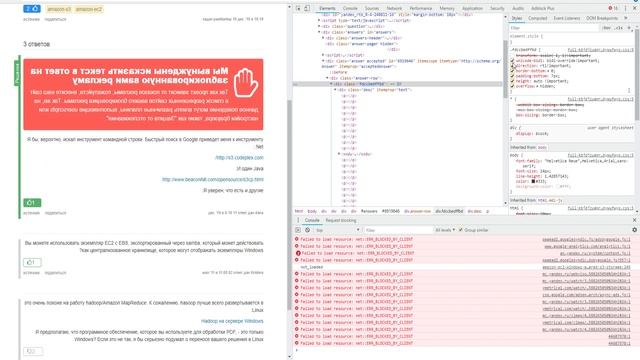
Task: Uncheck the padding-bottom style property
Action: (512, 76)
